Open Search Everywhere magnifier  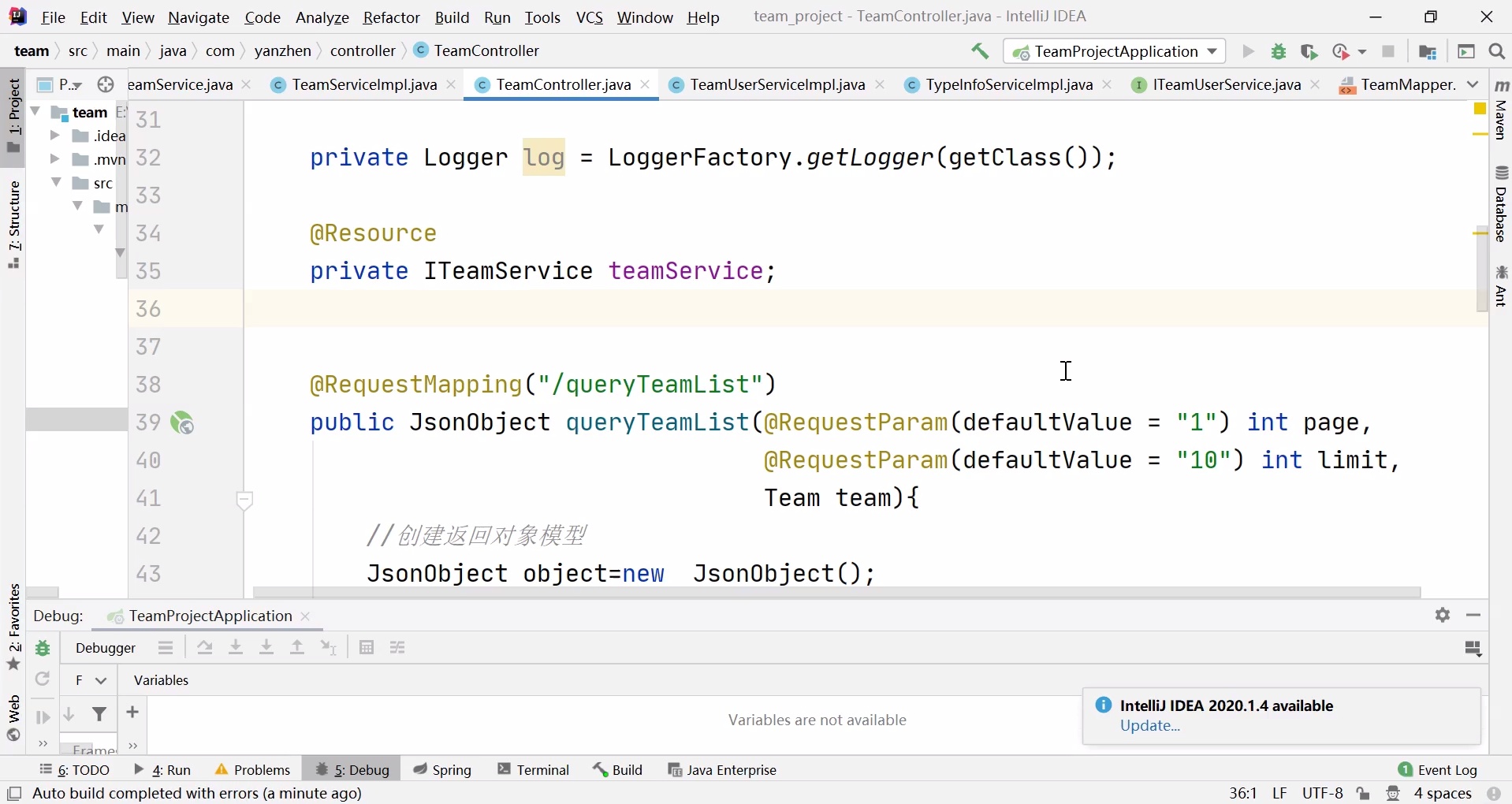[x=1495, y=51]
